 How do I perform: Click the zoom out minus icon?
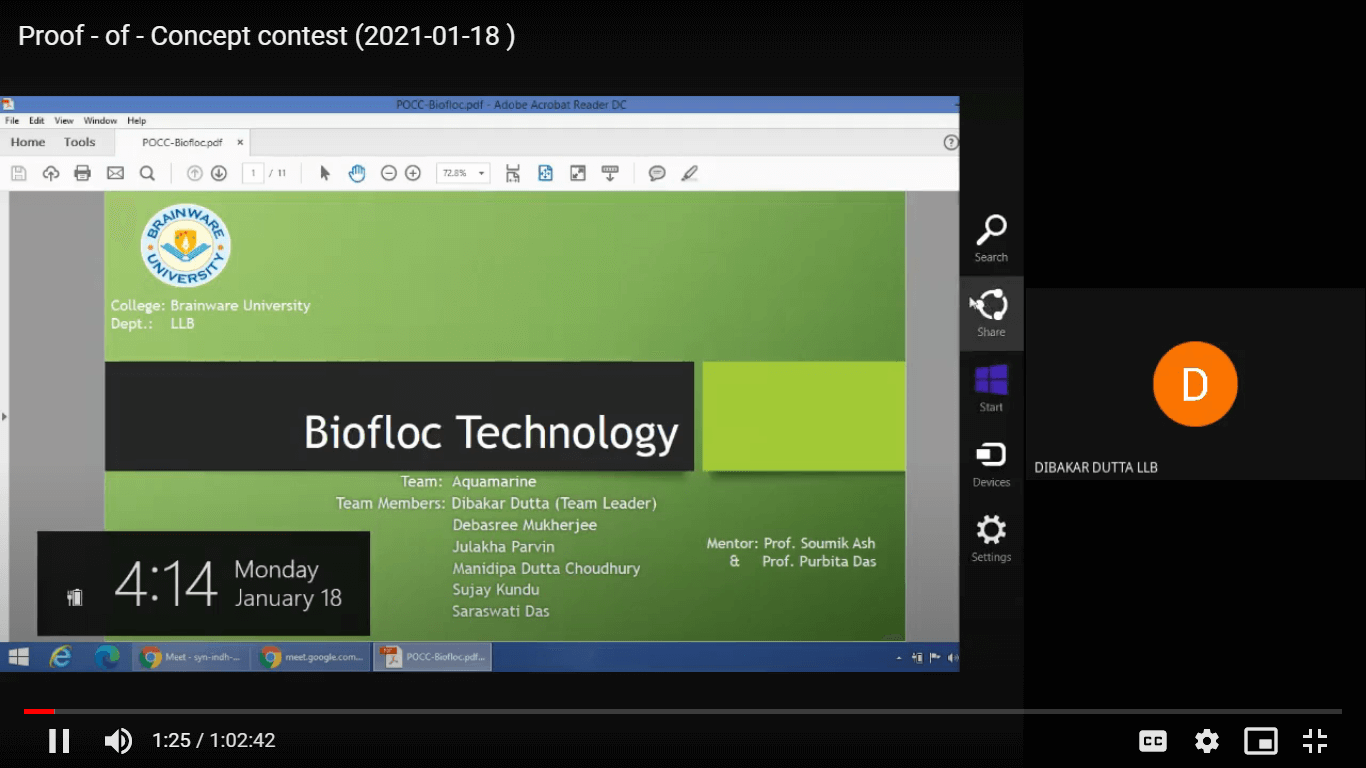[389, 173]
